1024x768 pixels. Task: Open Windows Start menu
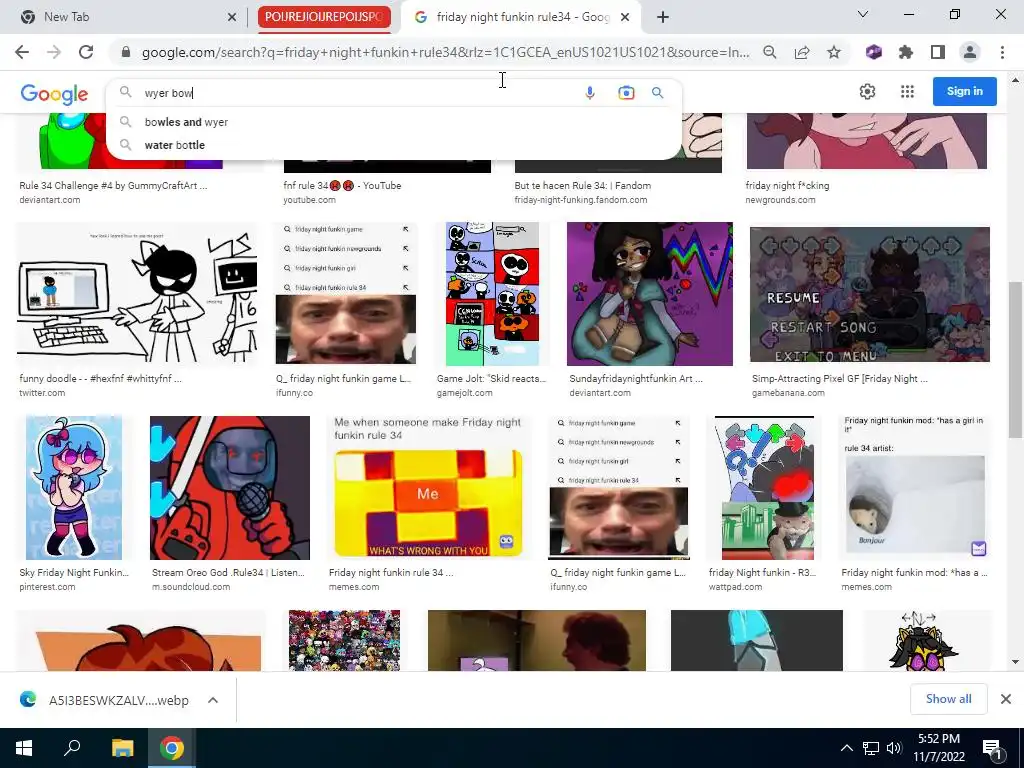point(24,748)
